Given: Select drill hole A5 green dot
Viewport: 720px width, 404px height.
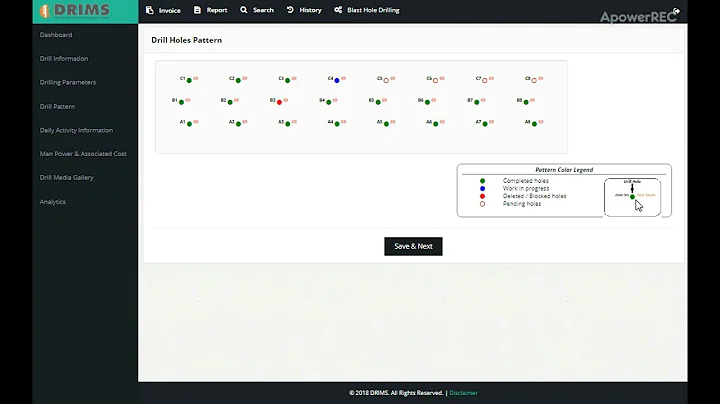Looking at the screenshot, I should (x=386, y=124).
